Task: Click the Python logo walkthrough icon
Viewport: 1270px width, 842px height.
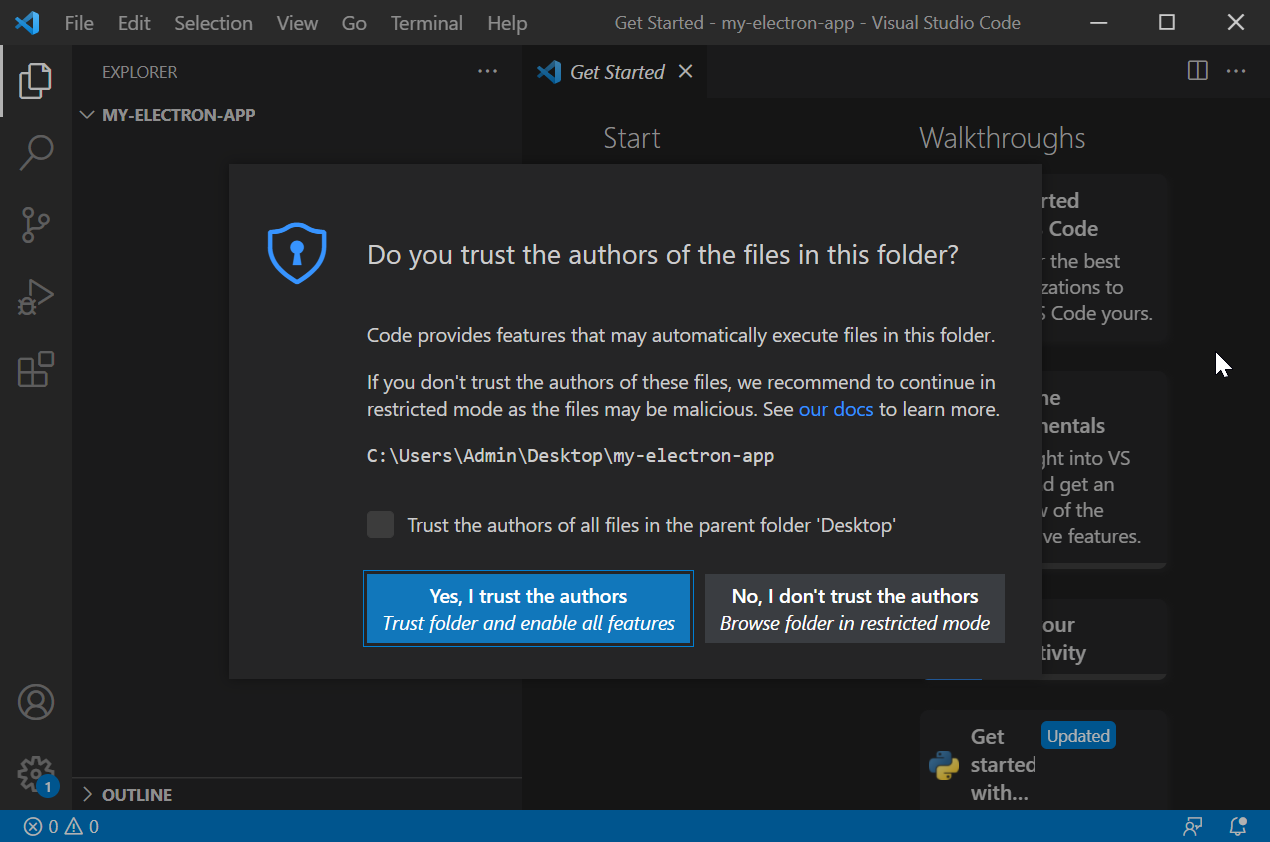Action: pos(944,765)
